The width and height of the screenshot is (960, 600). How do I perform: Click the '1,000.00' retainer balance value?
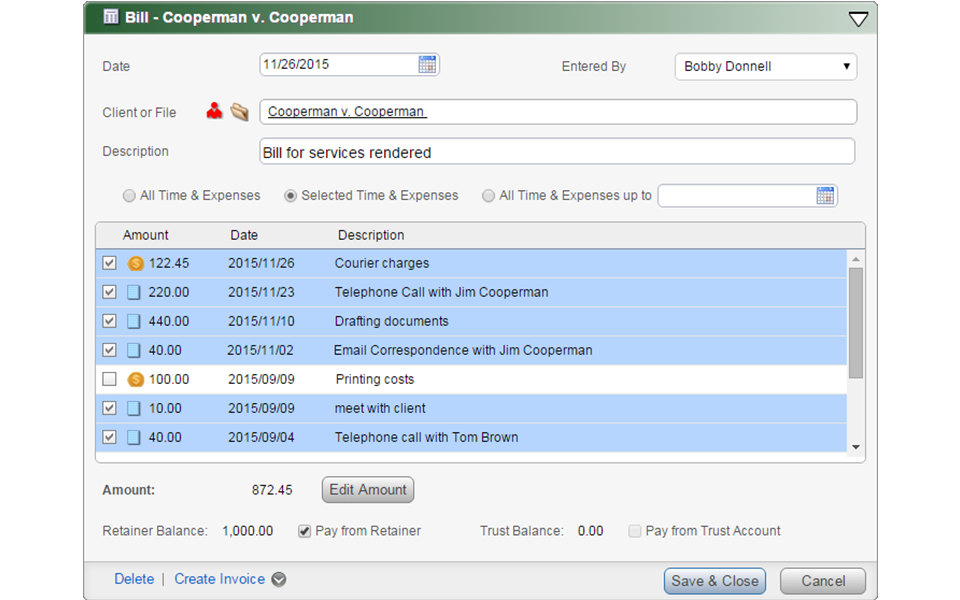click(x=247, y=531)
